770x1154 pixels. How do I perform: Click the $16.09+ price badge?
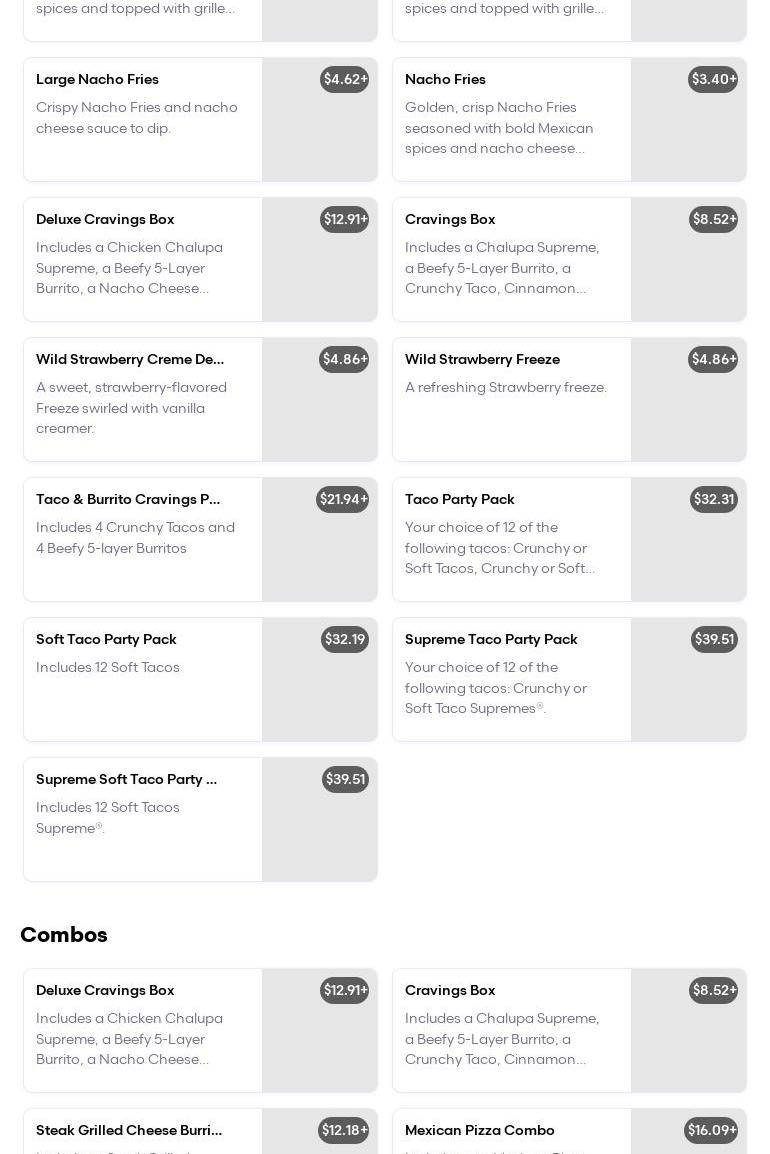(x=712, y=1130)
